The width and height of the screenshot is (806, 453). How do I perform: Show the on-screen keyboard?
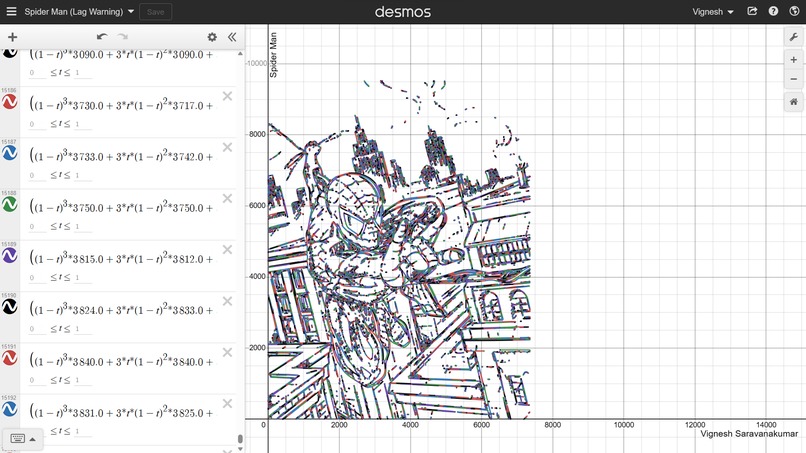pyautogui.click(x=17, y=439)
